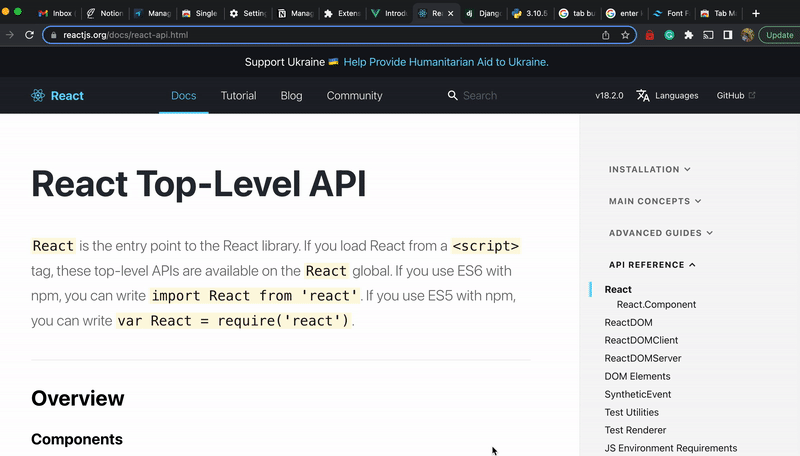
Task: Open the v18.2.0 versions link
Action: coord(609,95)
